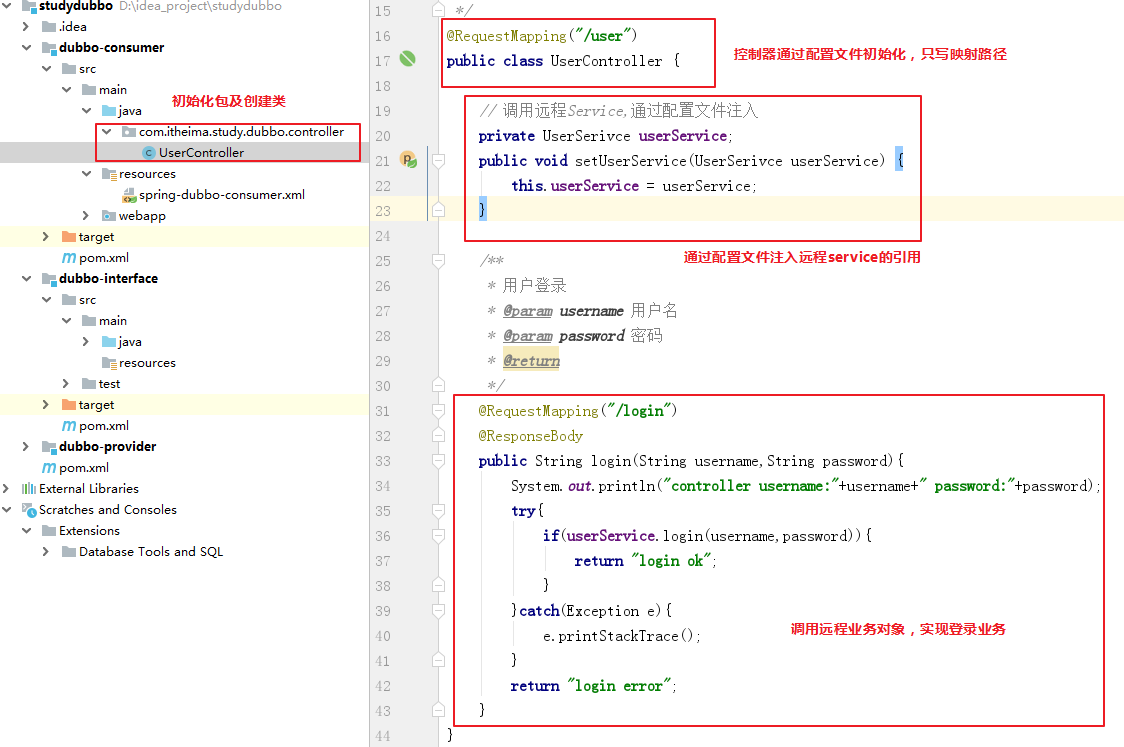Click the Maven icon of dubbo-interface pom.xml

pyautogui.click(x=69, y=426)
